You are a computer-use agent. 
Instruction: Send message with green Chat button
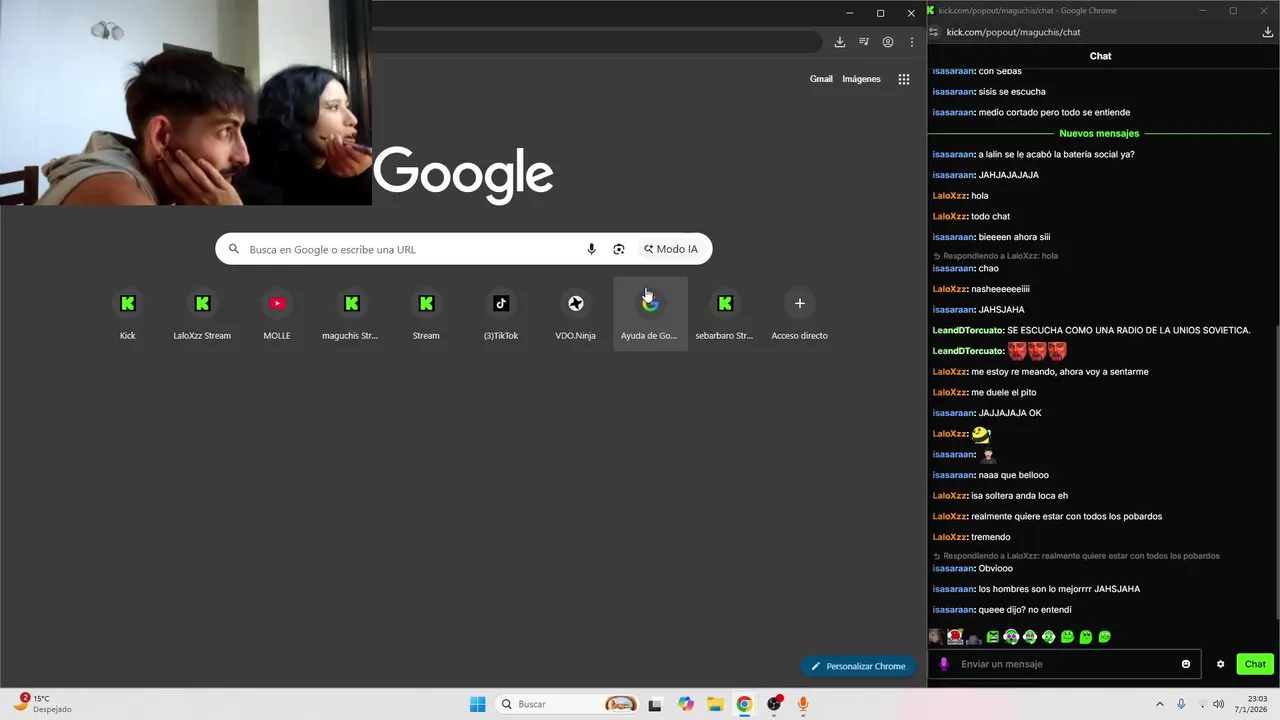pos(1255,664)
